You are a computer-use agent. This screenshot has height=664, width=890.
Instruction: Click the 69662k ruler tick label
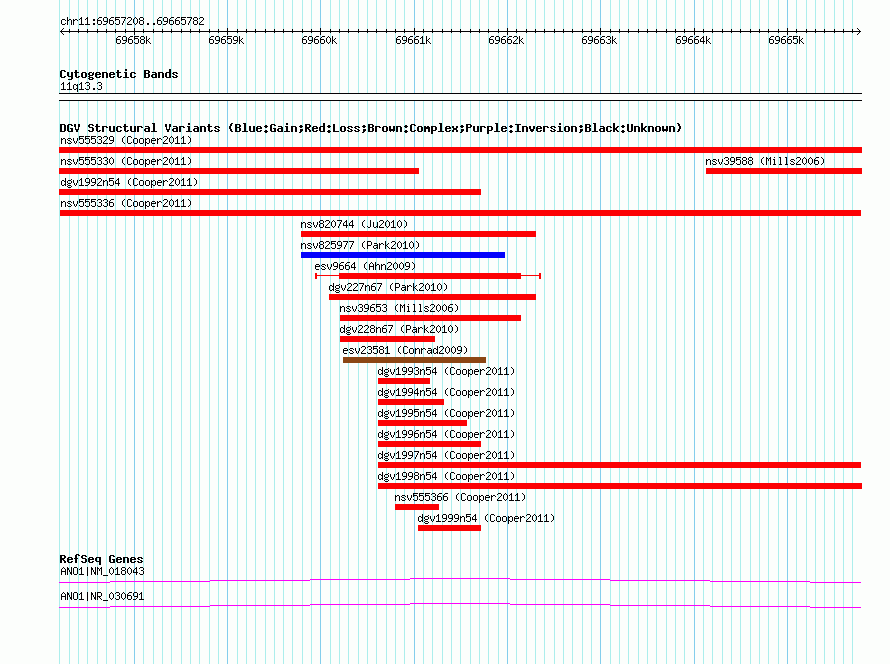(x=506, y=40)
